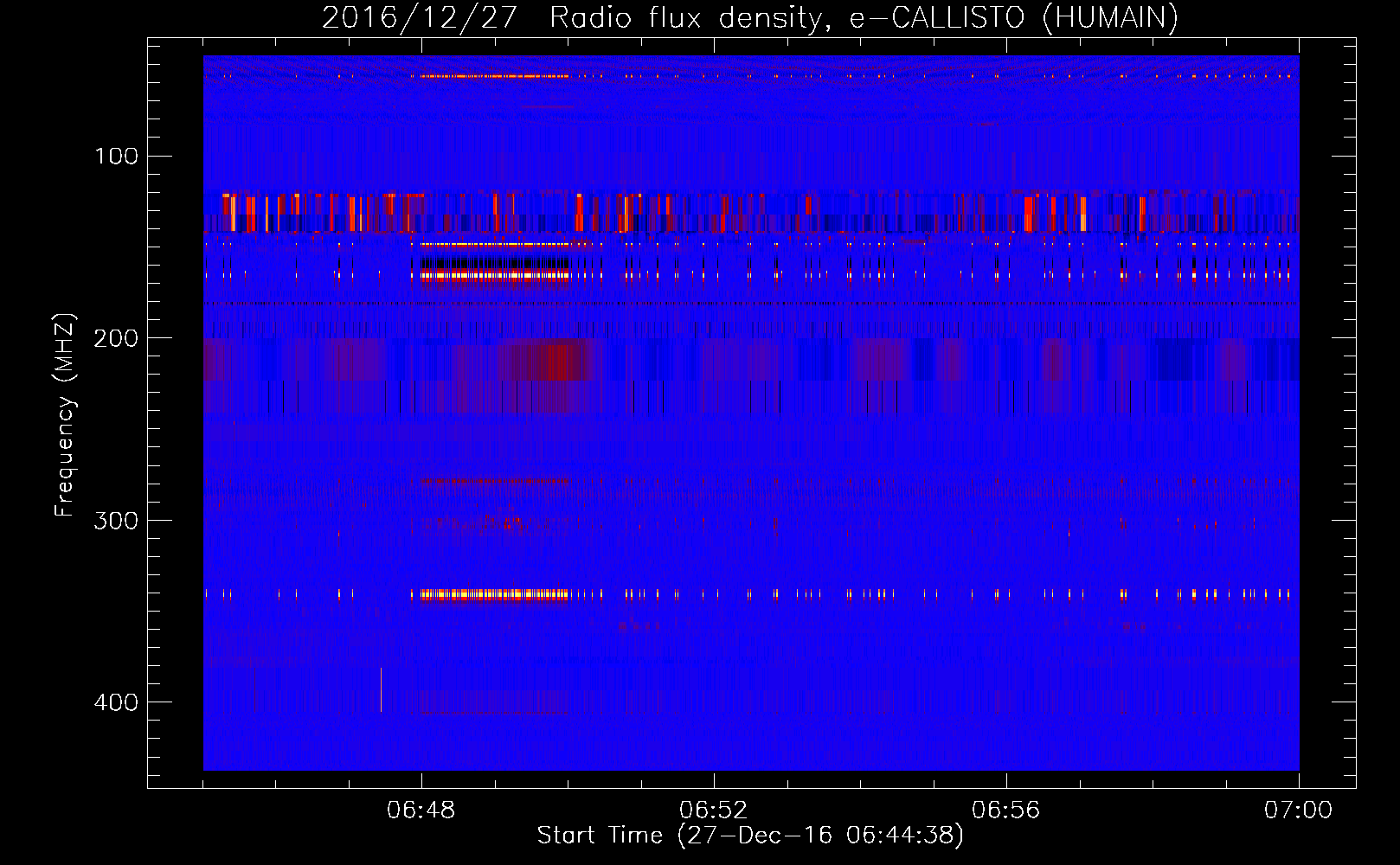Image resolution: width=1400 pixels, height=865 pixels.
Task: Click the 06:56 time tick label
Action: pyautogui.click(x=1006, y=811)
